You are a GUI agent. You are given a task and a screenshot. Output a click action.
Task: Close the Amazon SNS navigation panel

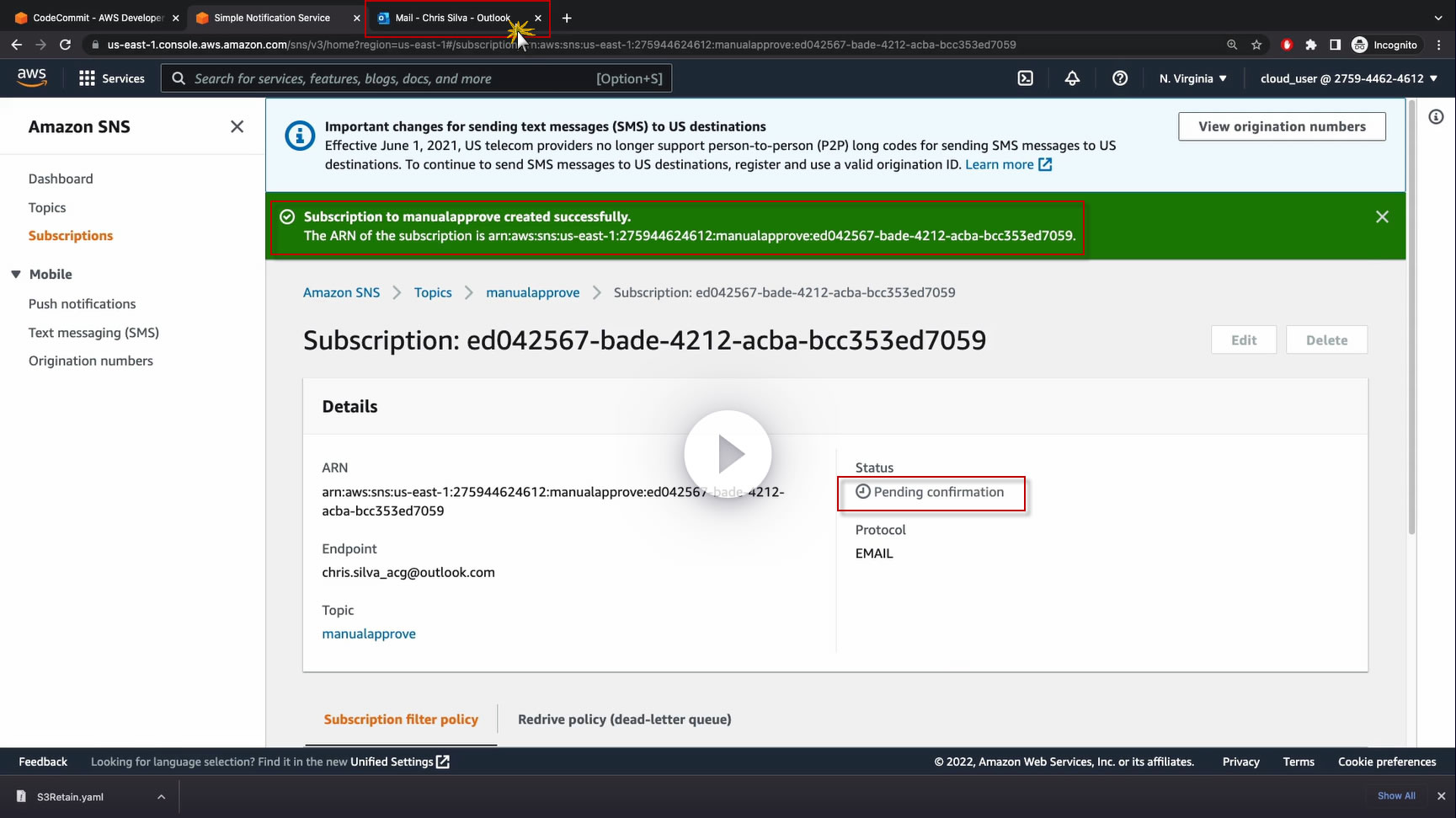237,126
